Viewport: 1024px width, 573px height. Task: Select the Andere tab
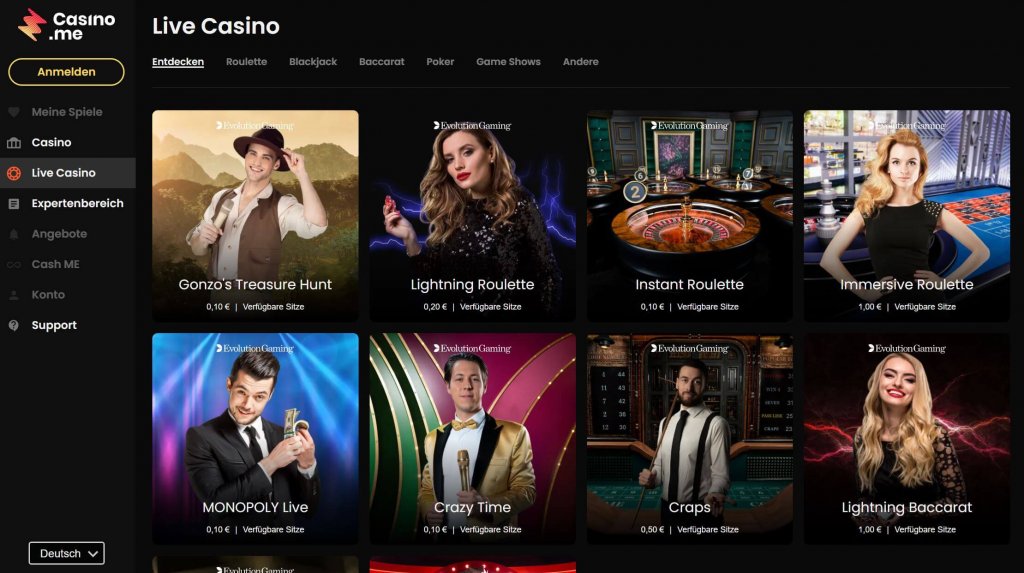click(x=581, y=61)
